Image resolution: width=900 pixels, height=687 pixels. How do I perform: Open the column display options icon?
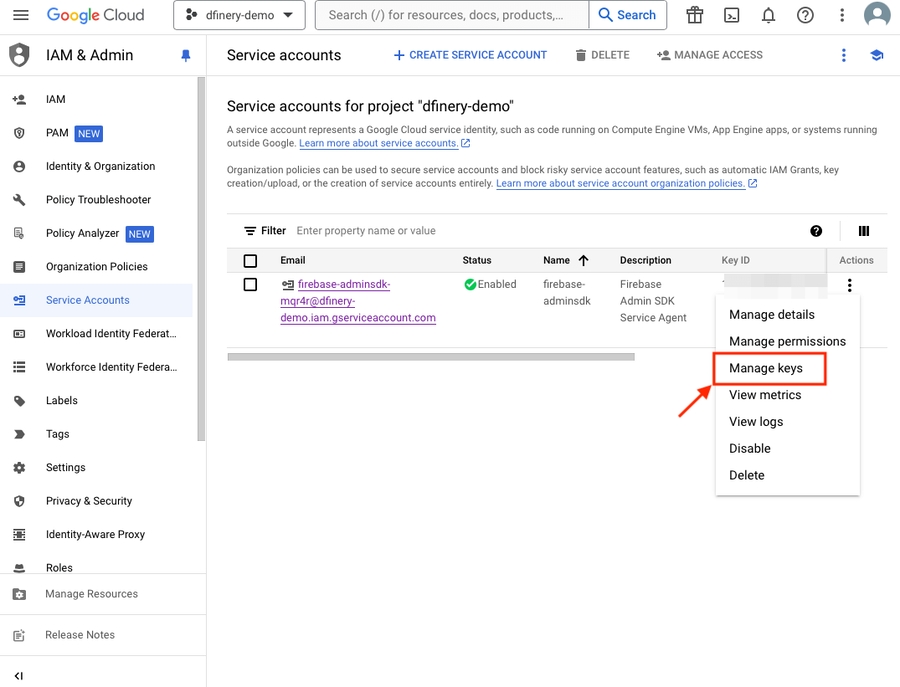(x=863, y=231)
